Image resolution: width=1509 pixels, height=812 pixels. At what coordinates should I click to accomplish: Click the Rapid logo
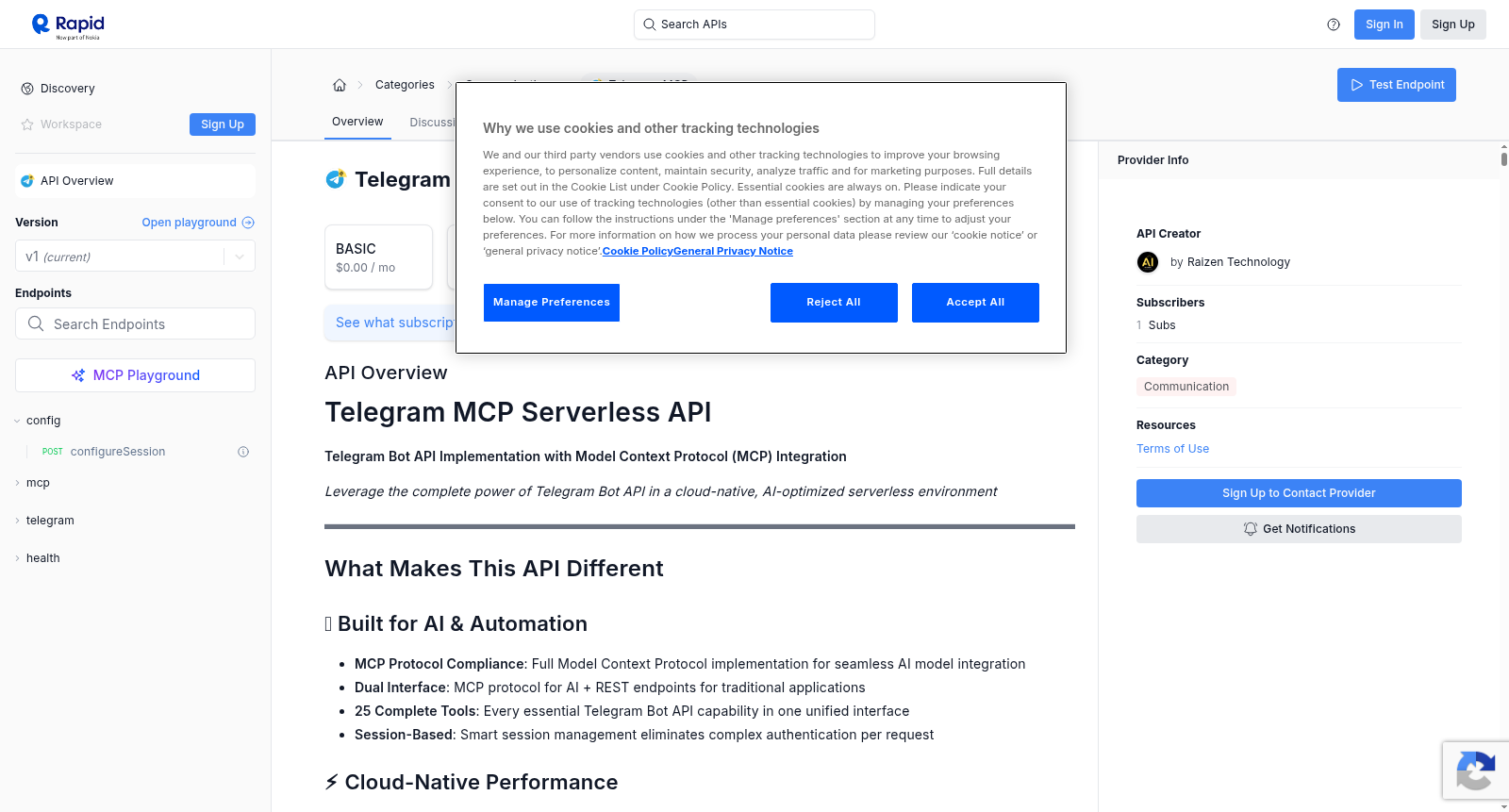[68, 25]
